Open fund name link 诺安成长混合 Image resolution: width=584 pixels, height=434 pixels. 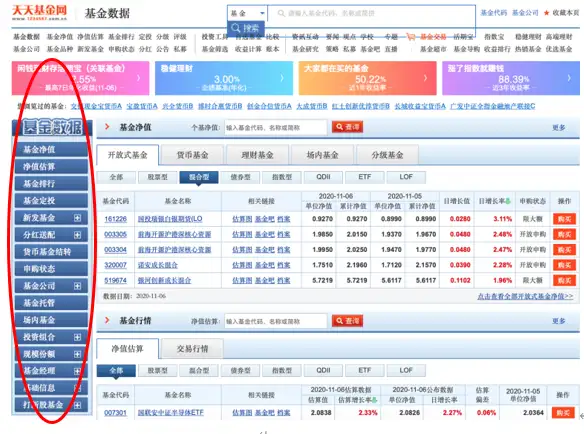158,265
